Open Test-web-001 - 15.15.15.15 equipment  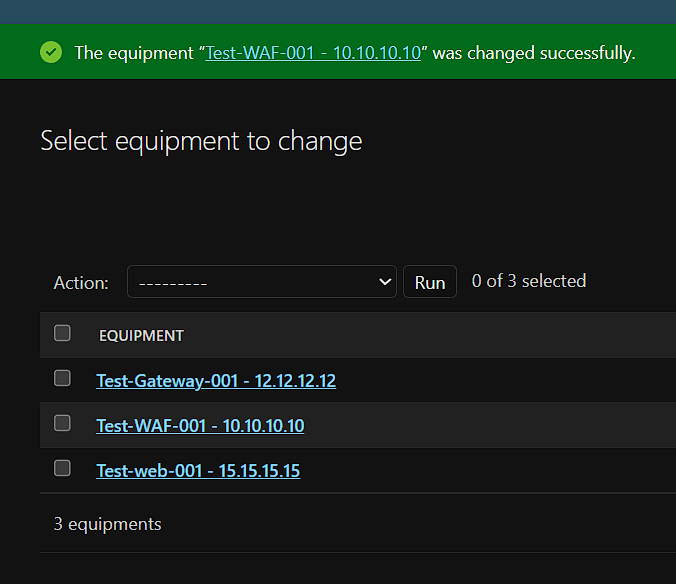(x=198, y=471)
